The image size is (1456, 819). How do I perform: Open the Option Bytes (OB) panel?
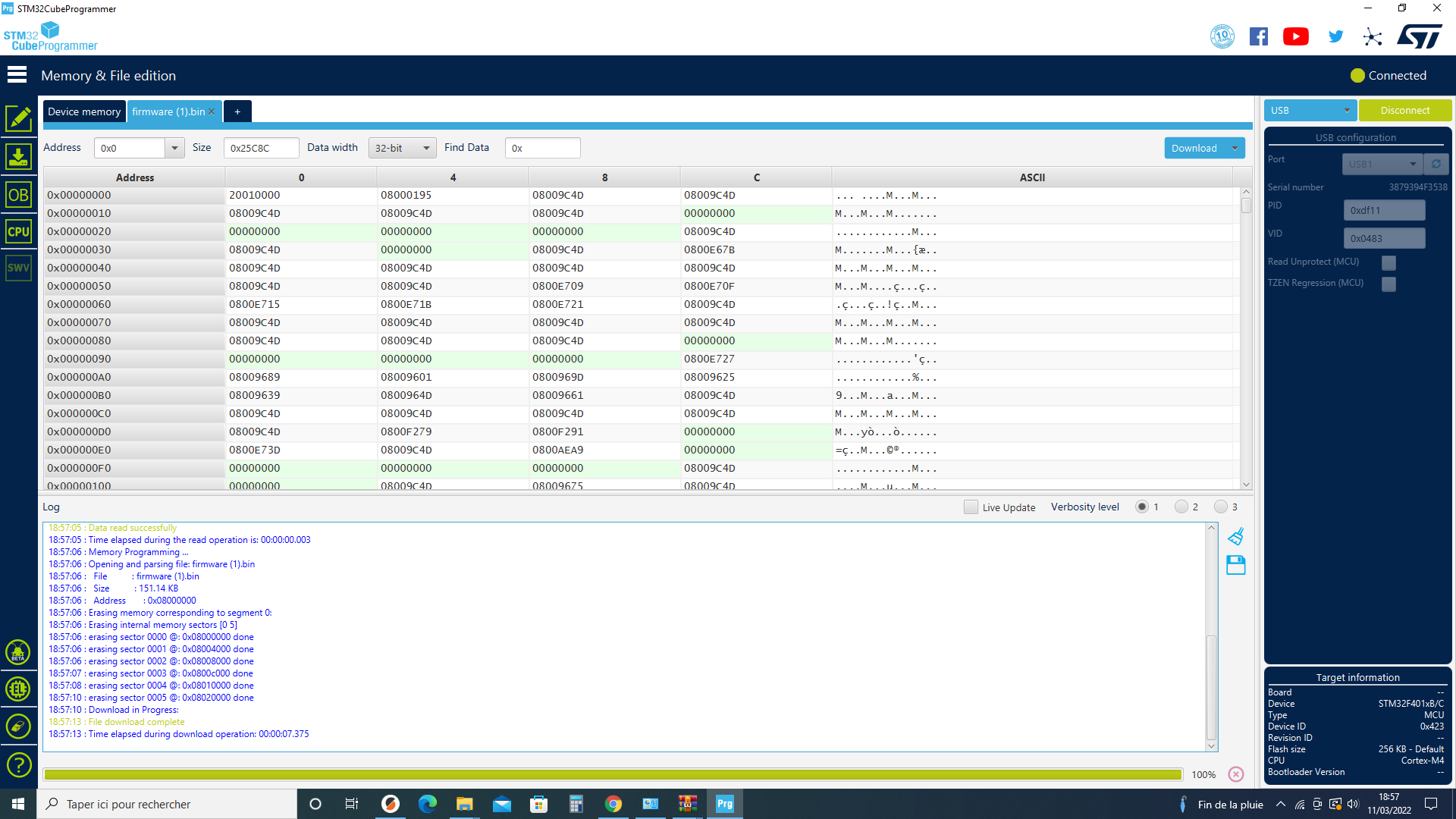click(18, 195)
